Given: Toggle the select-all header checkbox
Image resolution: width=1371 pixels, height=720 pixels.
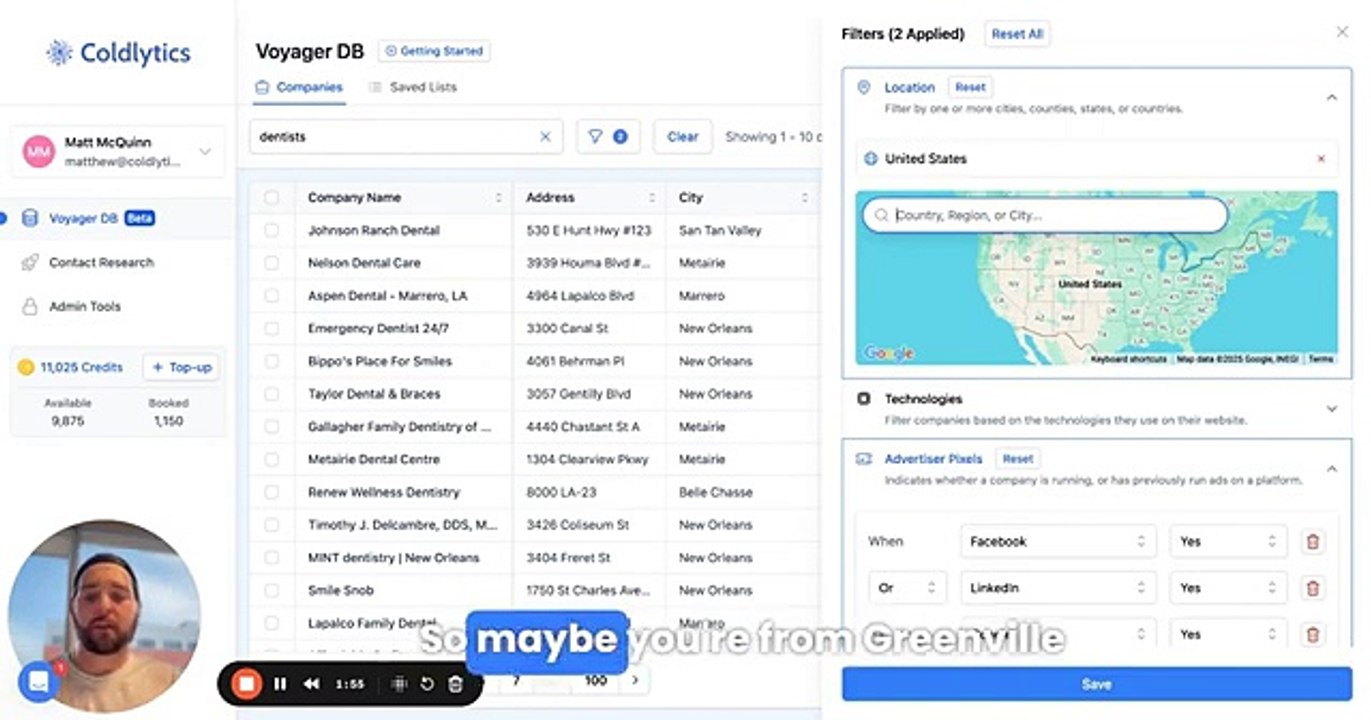Looking at the screenshot, I should click(272, 198).
